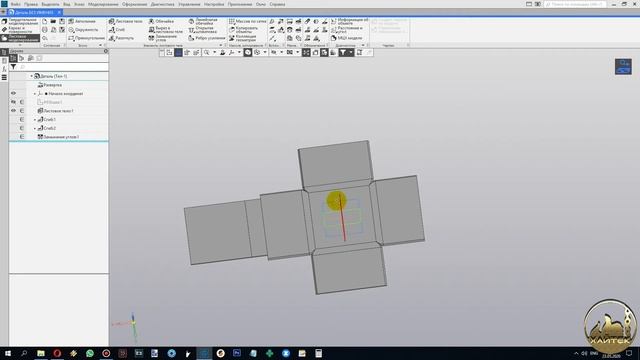Viewport: 640px width, 360px height.
Task: Expand the Эскиз panel options arrow
Action: [100, 45]
